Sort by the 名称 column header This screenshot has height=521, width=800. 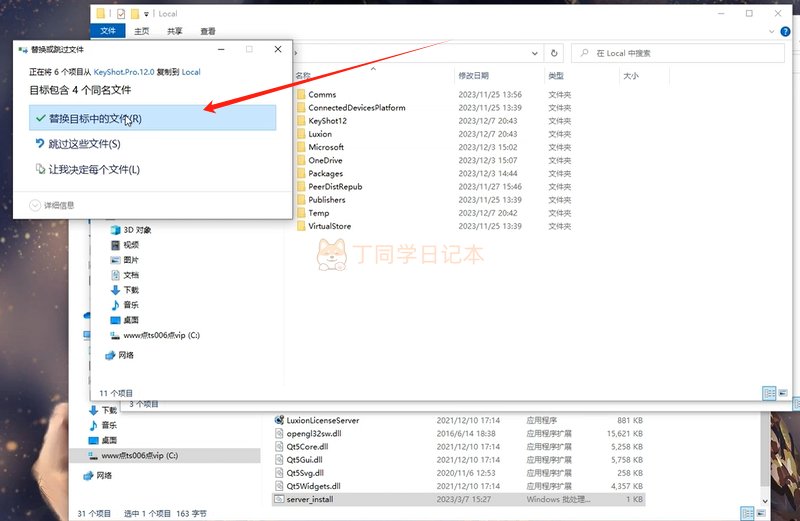point(303,76)
